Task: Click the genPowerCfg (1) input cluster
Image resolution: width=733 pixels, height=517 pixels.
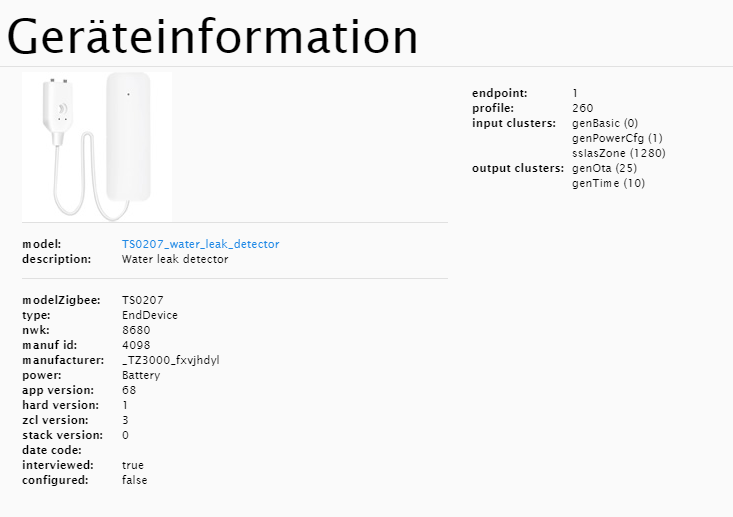Action: 617,138
